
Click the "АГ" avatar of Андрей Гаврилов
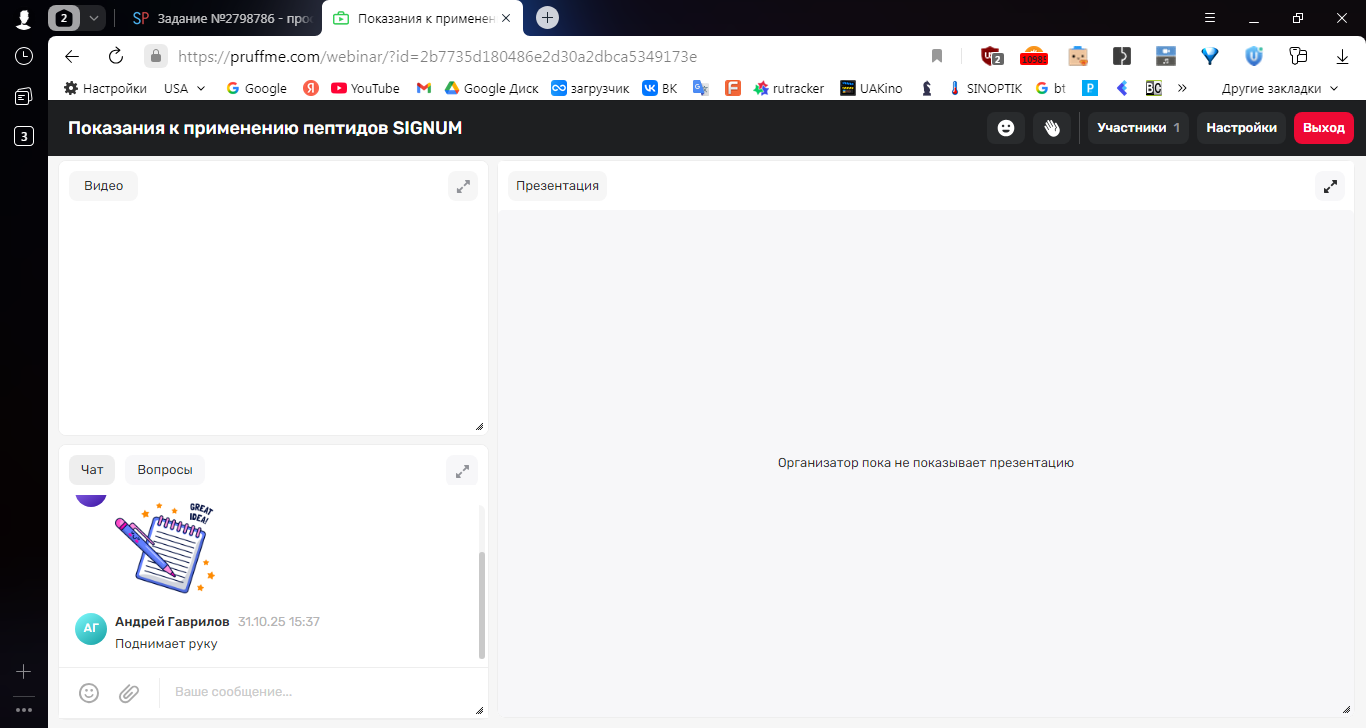91,628
